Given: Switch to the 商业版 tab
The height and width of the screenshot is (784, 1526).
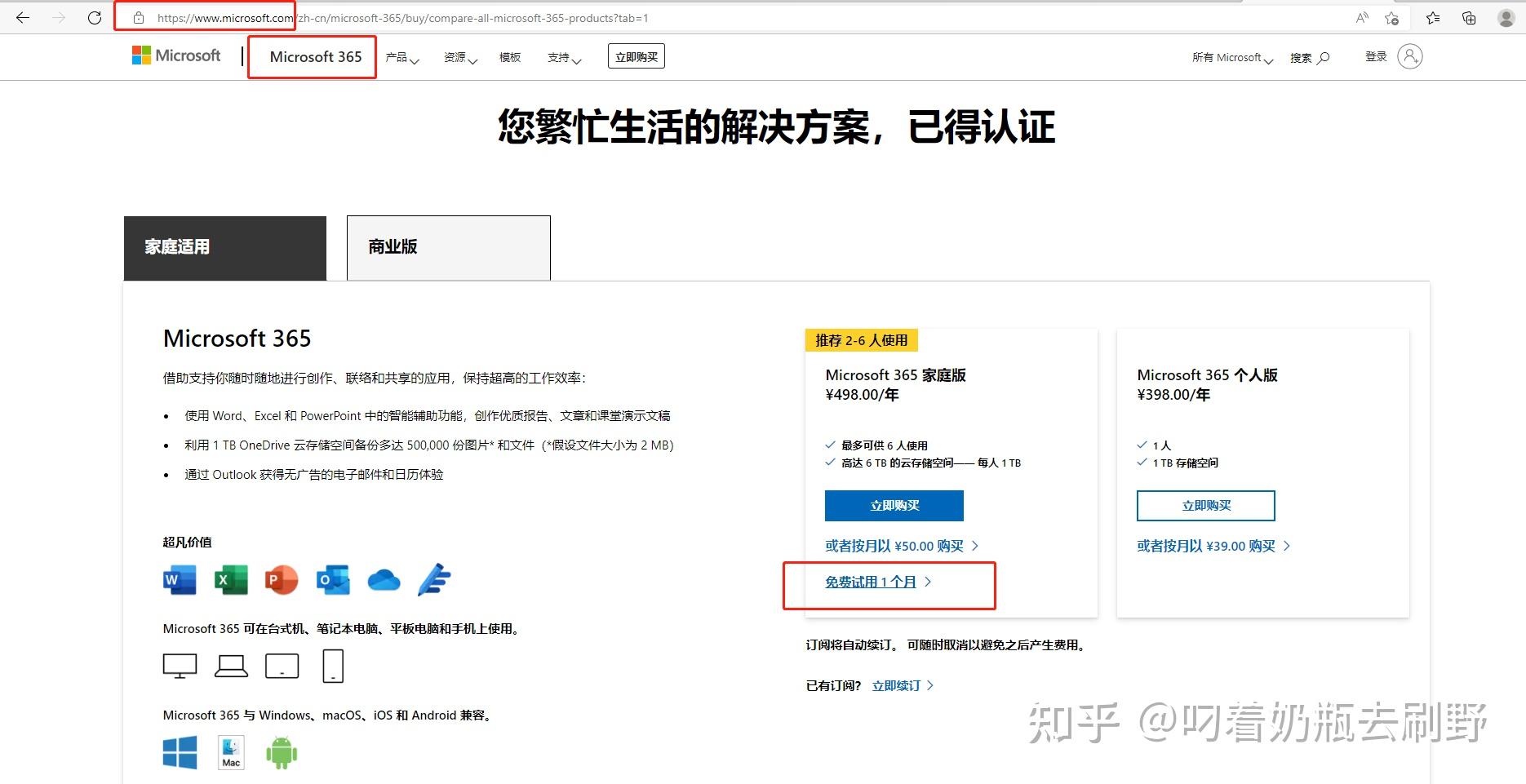Looking at the screenshot, I should pos(449,248).
